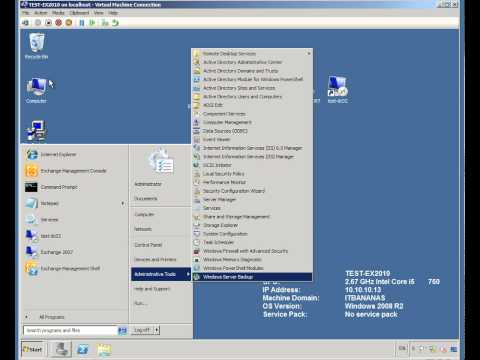Click search magnifier icon in Start menu
This screenshot has height=360, width=480.
pos(122,330)
